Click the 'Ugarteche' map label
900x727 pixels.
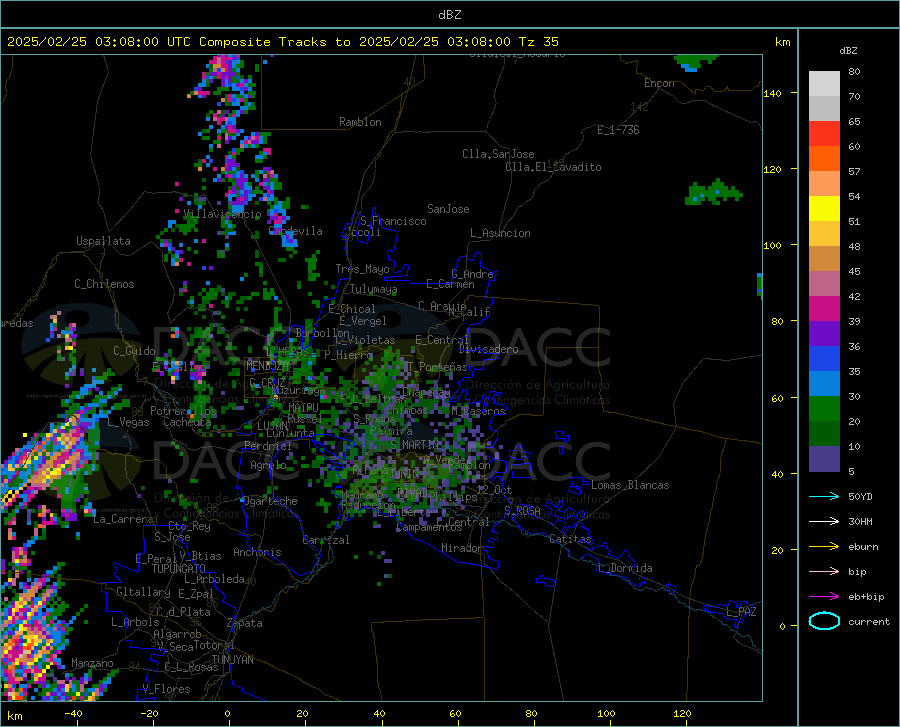pyautogui.click(x=270, y=501)
